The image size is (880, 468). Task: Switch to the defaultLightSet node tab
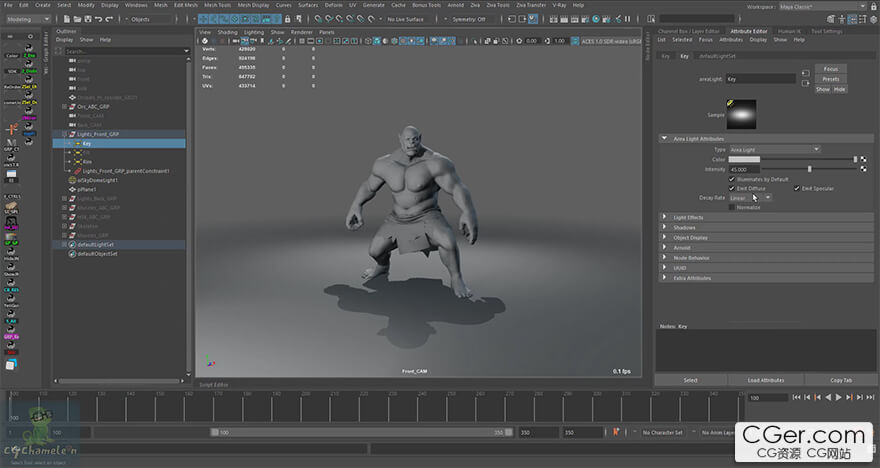(717, 56)
